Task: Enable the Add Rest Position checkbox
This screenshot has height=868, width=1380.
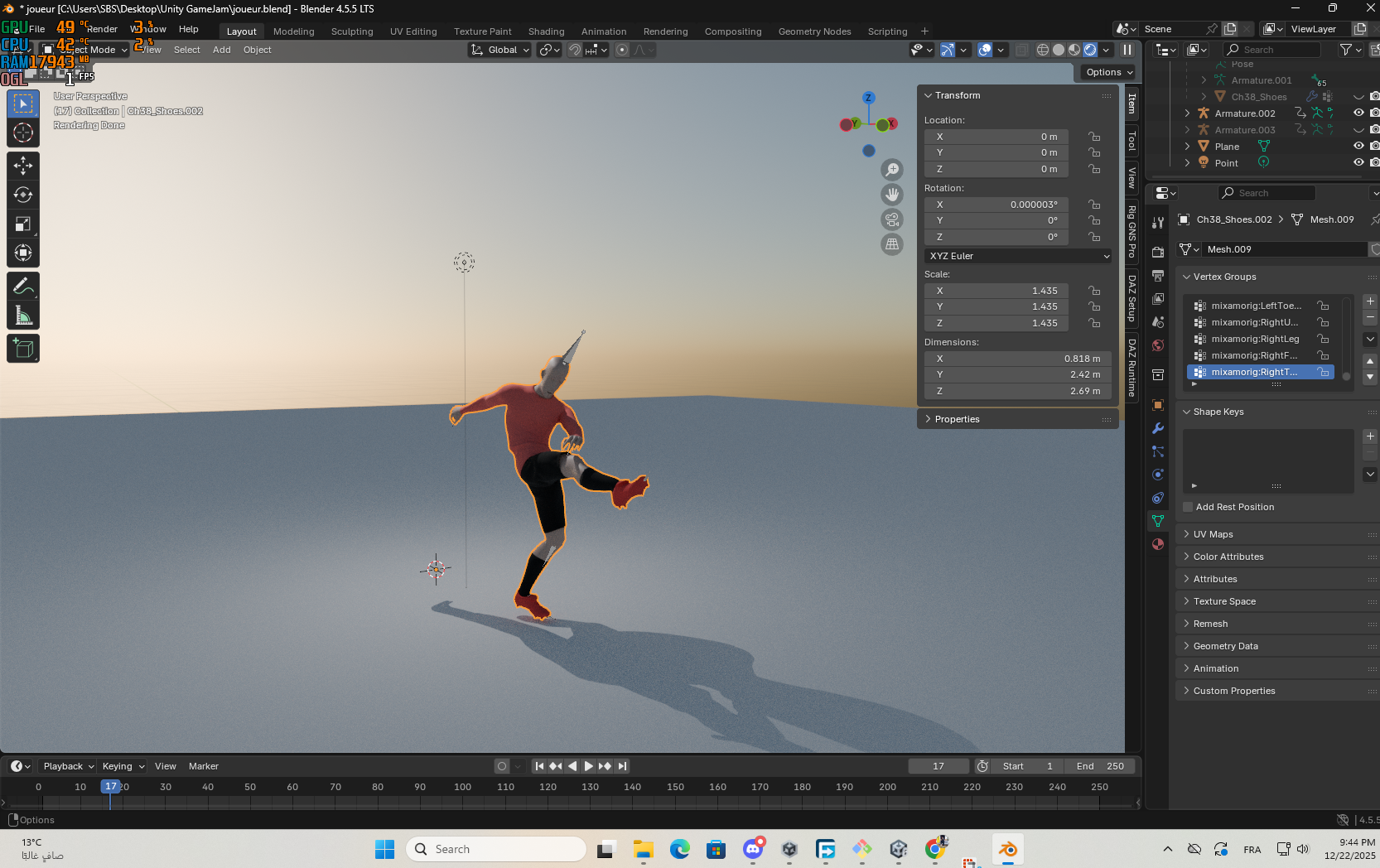Action: [1188, 507]
